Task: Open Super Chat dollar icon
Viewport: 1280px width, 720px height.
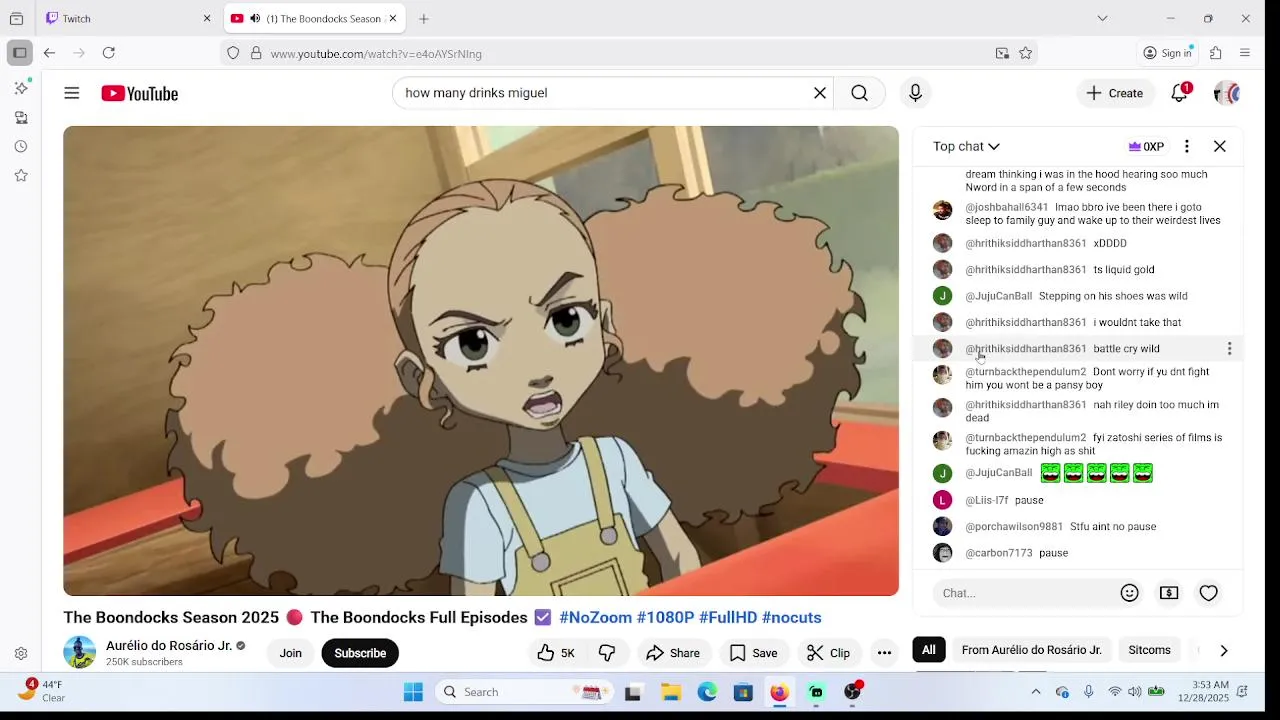Action: click(x=1169, y=593)
